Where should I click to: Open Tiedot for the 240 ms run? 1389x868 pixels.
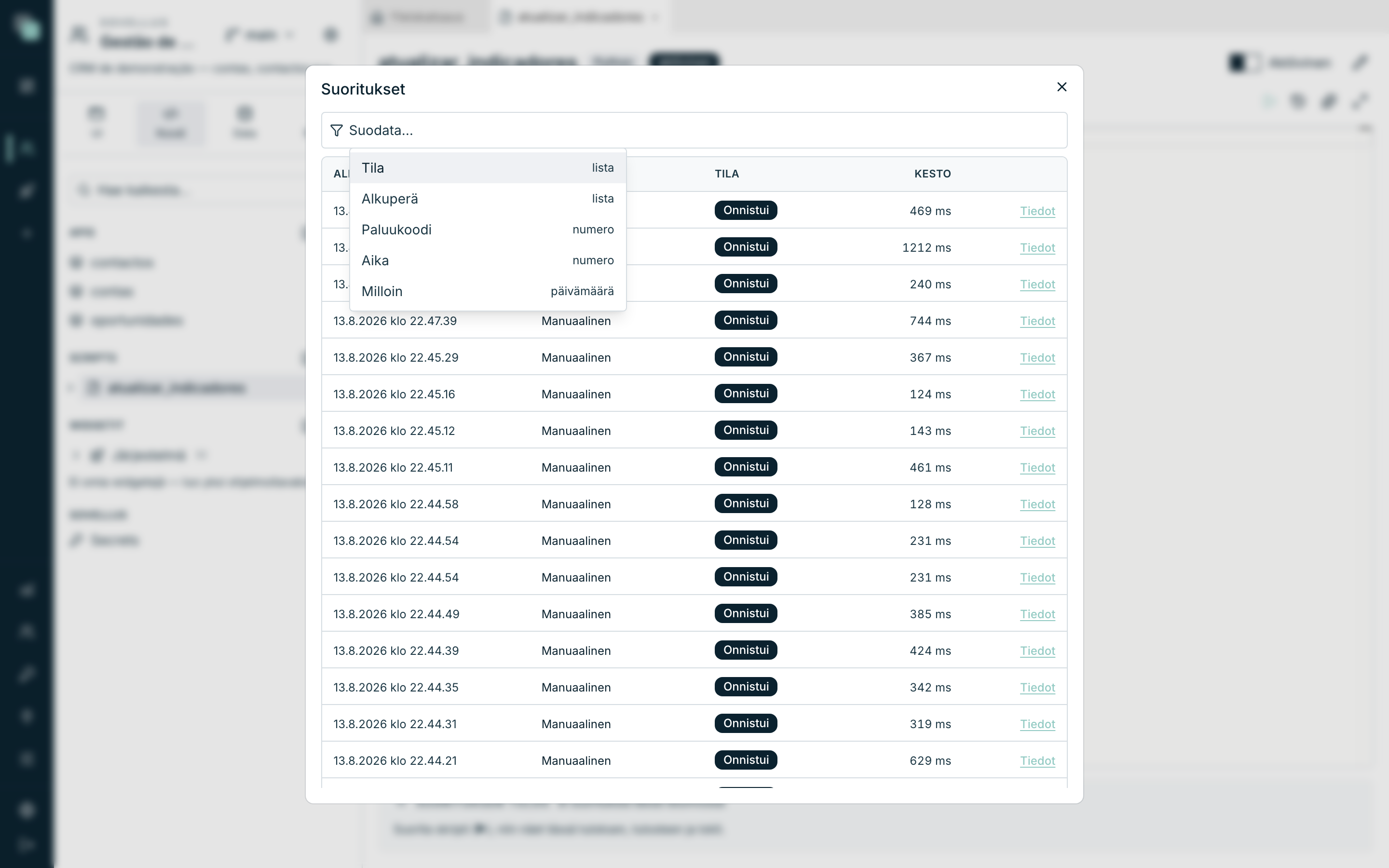[x=1037, y=285]
